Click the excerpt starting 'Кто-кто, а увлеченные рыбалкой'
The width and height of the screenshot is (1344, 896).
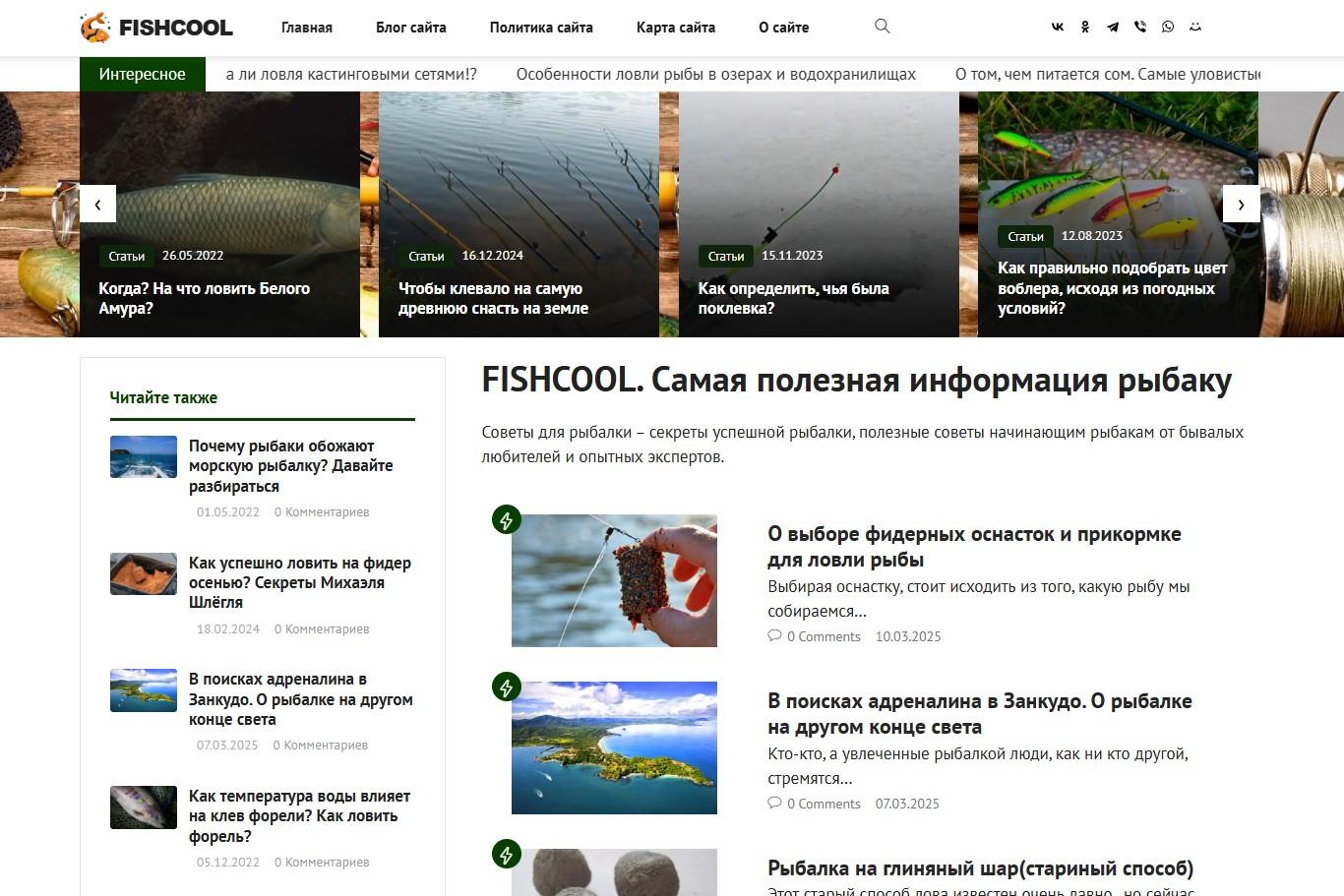coord(978,766)
